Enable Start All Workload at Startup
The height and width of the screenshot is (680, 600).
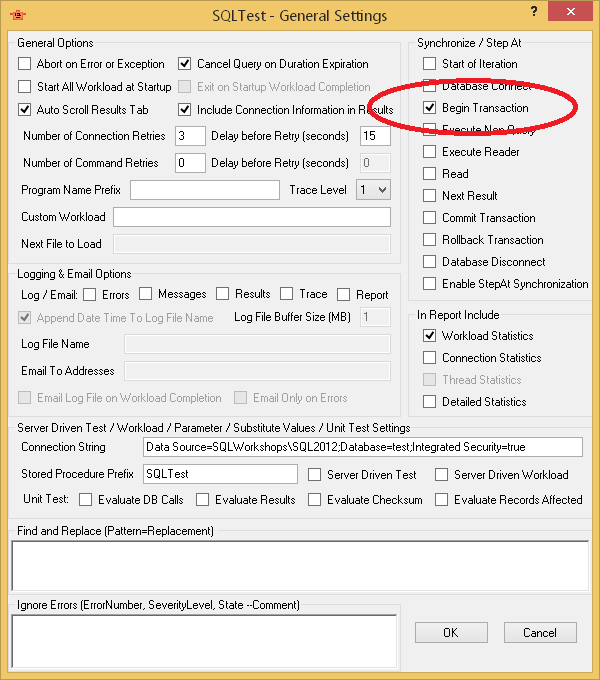[x=25, y=87]
